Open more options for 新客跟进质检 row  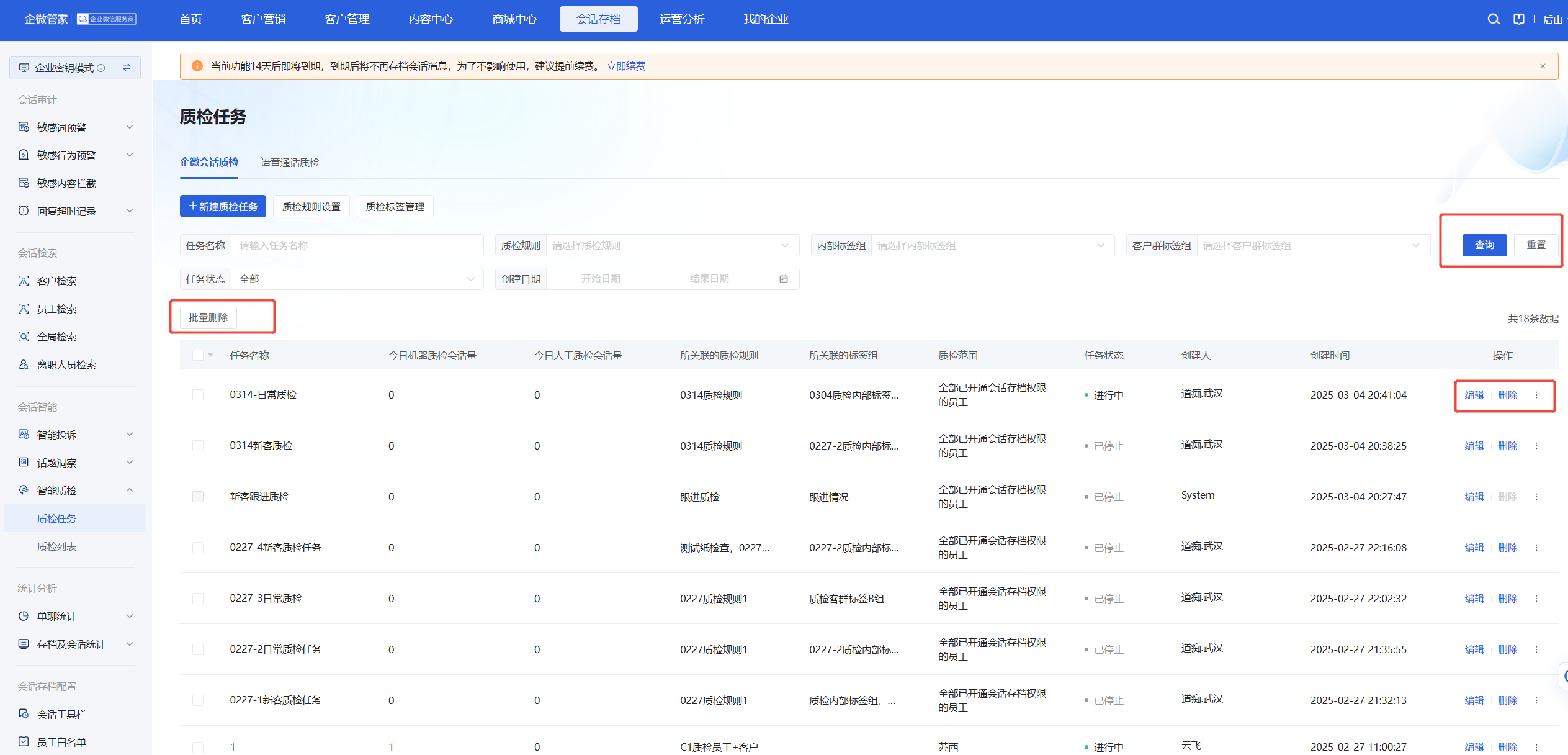click(1536, 497)
